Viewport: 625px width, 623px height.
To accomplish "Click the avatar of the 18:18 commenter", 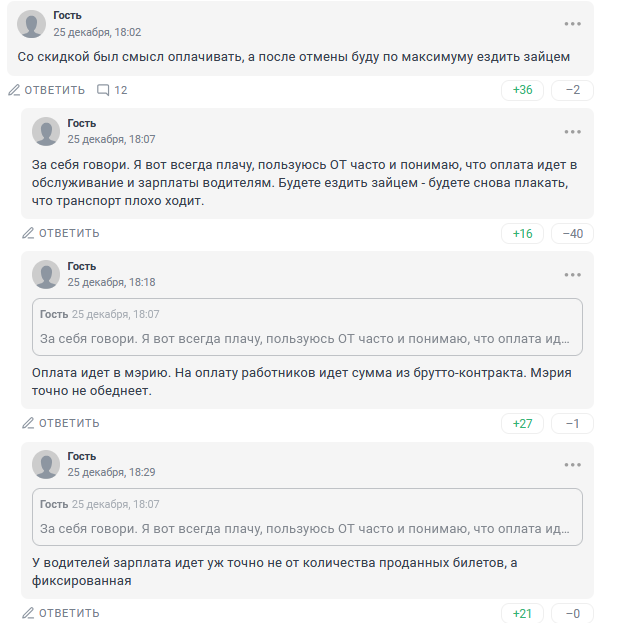I will point(46,274).
